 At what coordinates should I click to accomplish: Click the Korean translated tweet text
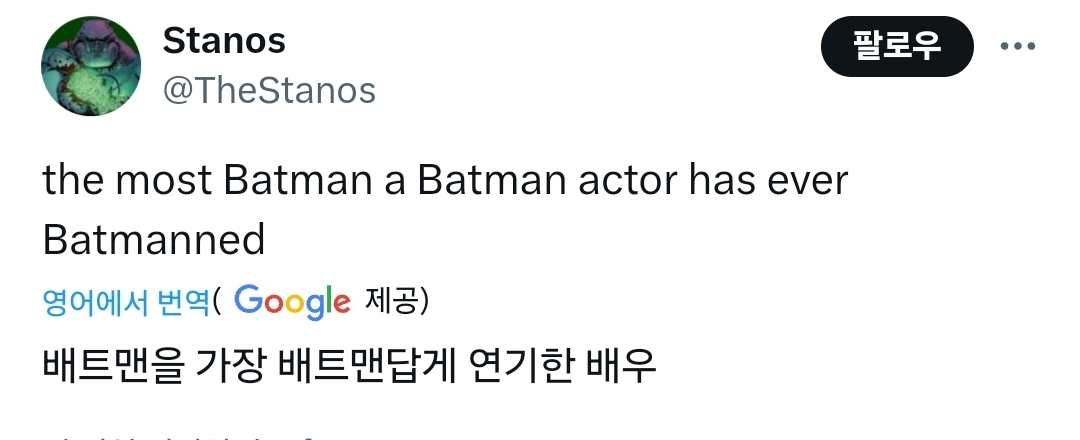(349, 364)
